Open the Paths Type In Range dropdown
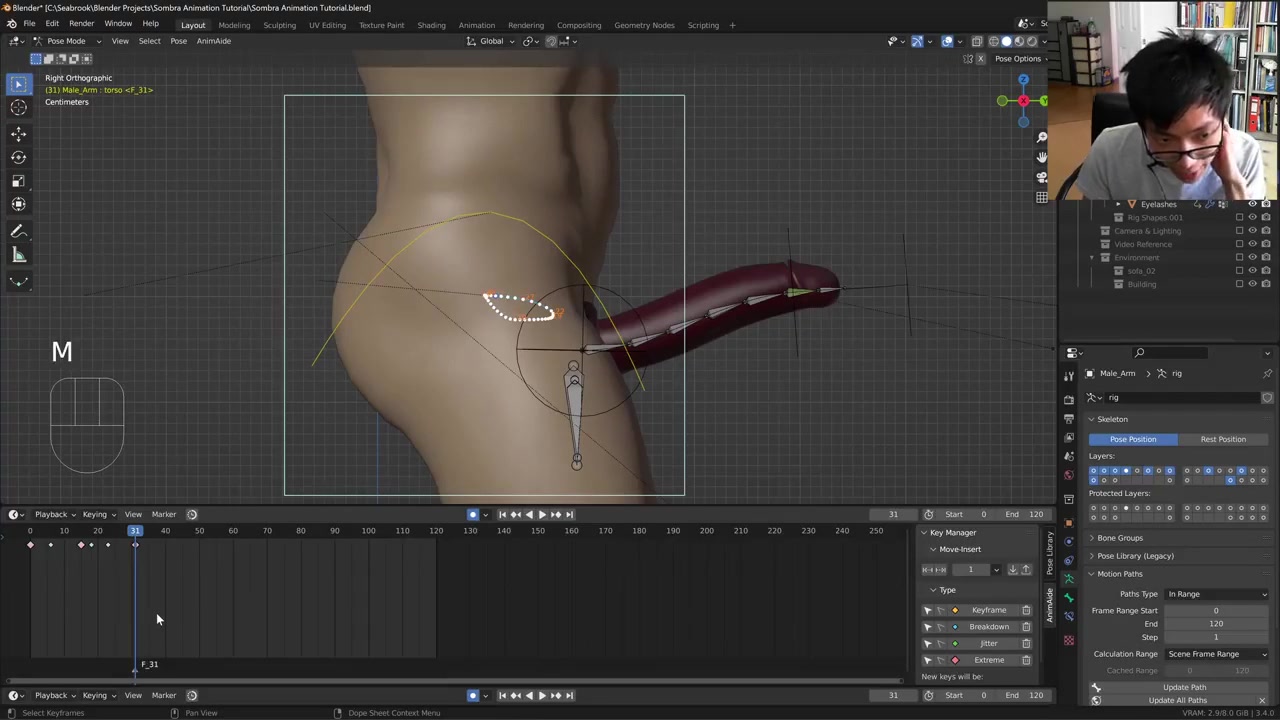 click(1216, 594)
